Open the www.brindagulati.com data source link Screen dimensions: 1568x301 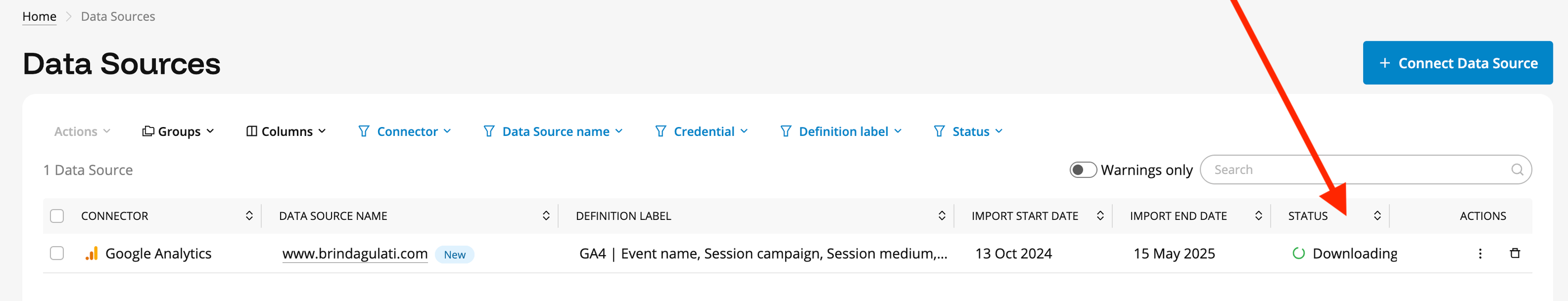pyautogui.click(x=355, y=253)
